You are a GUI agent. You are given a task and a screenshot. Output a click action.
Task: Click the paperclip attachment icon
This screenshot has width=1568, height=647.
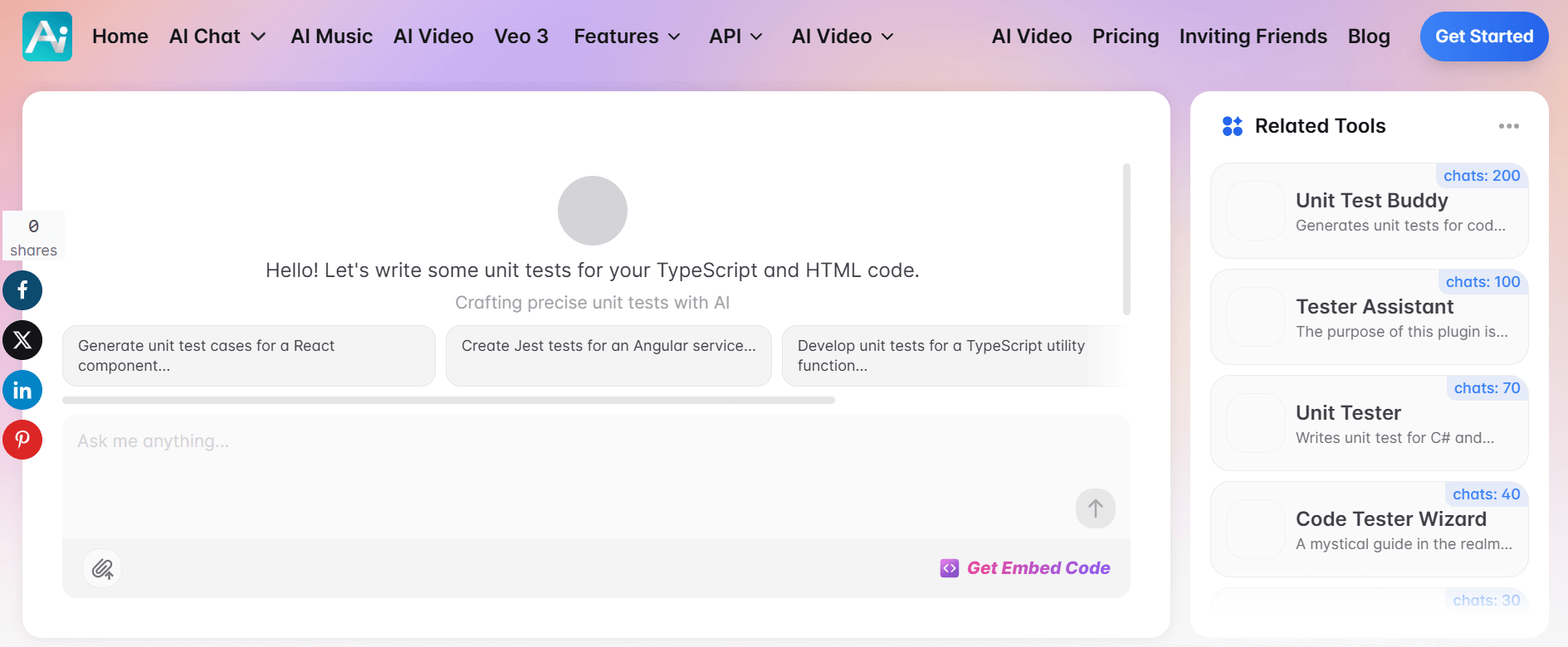pyautogui.click(x=102, y=569)
